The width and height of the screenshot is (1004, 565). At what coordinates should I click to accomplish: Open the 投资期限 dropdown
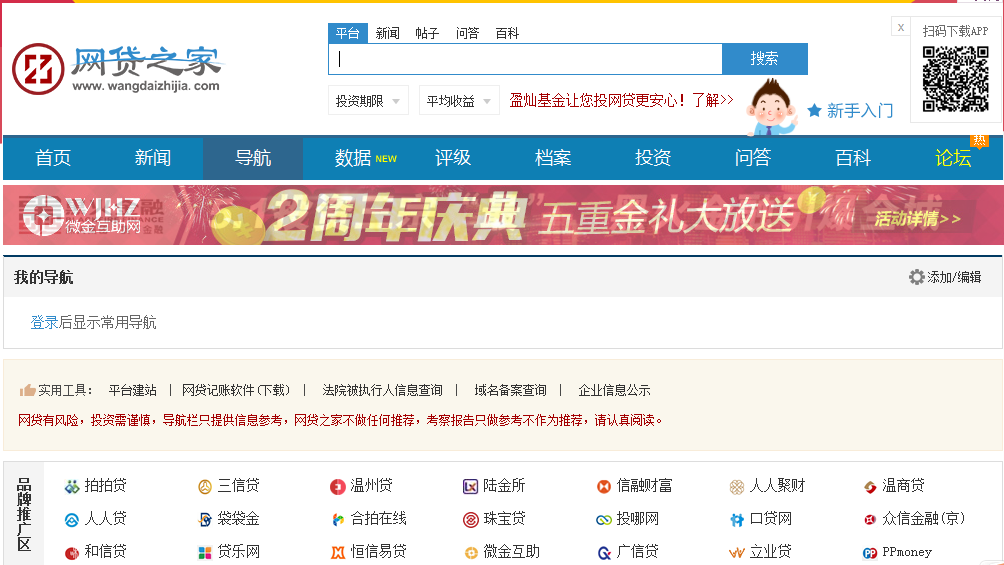(368, 101)
